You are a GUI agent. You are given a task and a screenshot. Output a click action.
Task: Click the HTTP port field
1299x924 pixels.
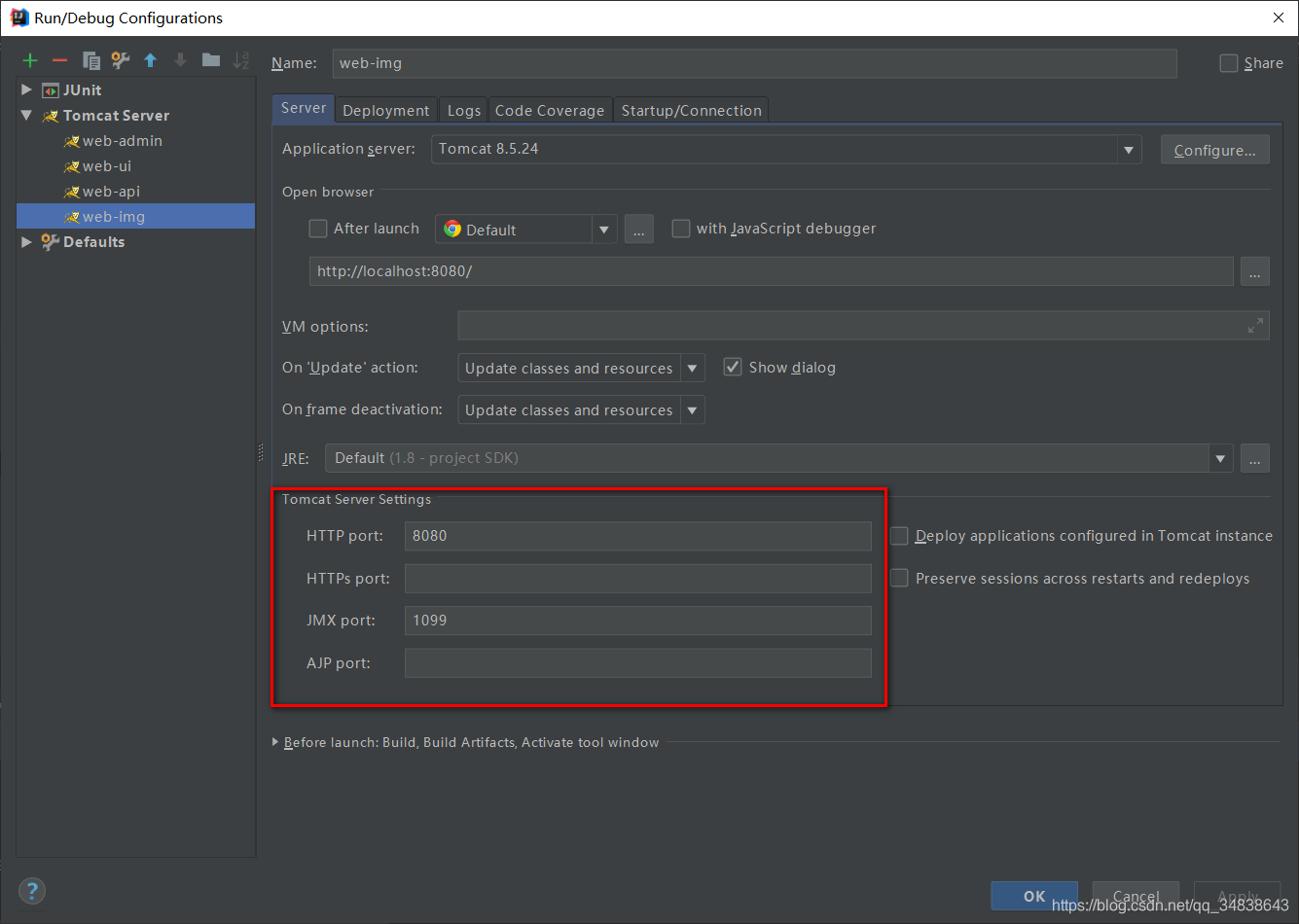pos(638,536)
